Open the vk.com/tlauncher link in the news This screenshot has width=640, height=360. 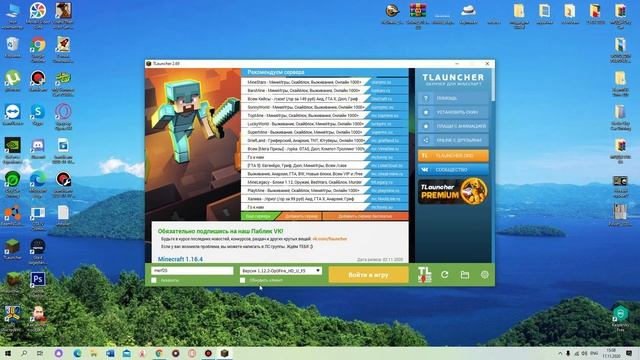(x=330, y=239)
